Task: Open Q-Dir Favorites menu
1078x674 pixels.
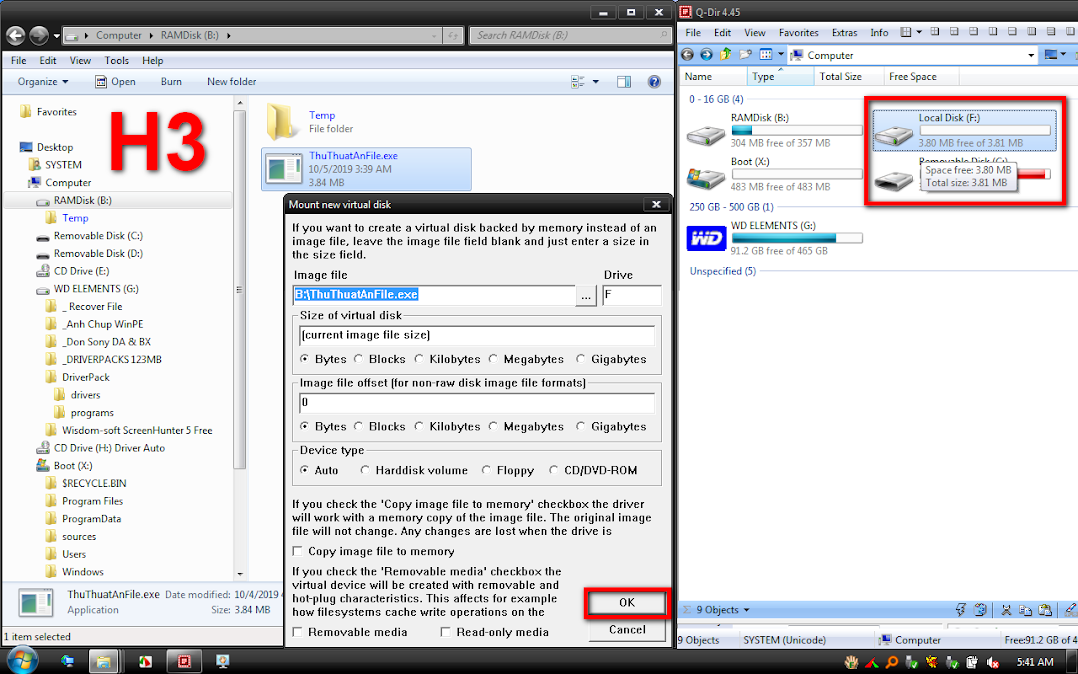Action: tap(798, 32)
